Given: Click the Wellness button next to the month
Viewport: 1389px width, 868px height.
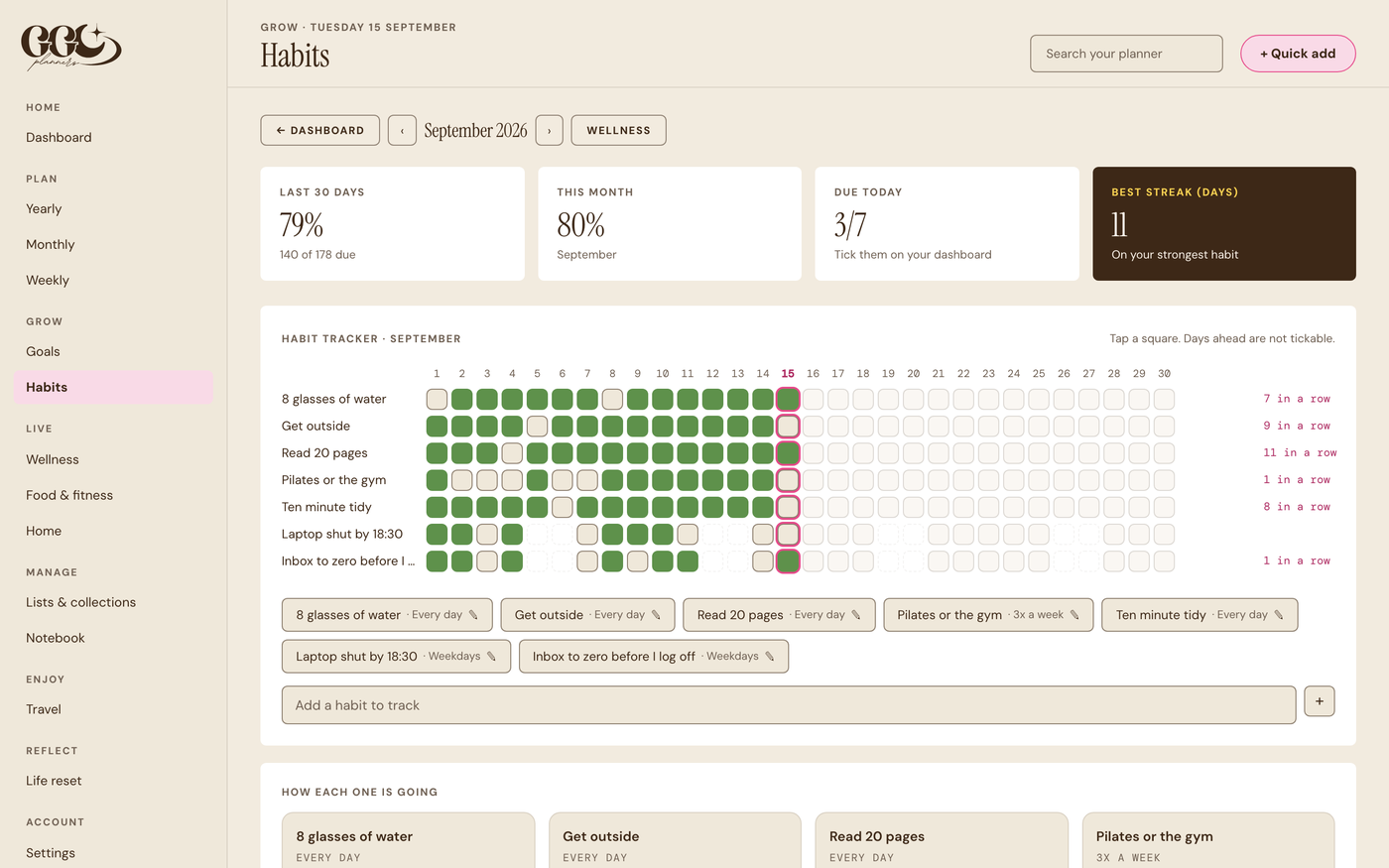Looking at the screenshot, I should 618,130.
